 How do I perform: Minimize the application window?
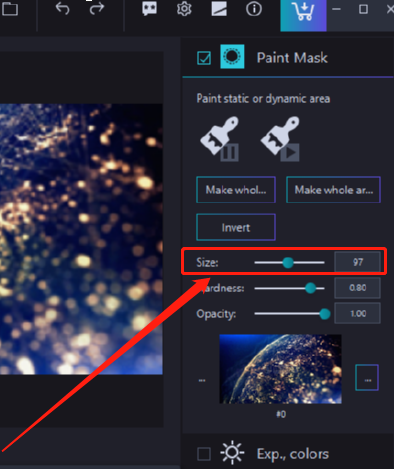pyautogui.click(x=336, y=9)
